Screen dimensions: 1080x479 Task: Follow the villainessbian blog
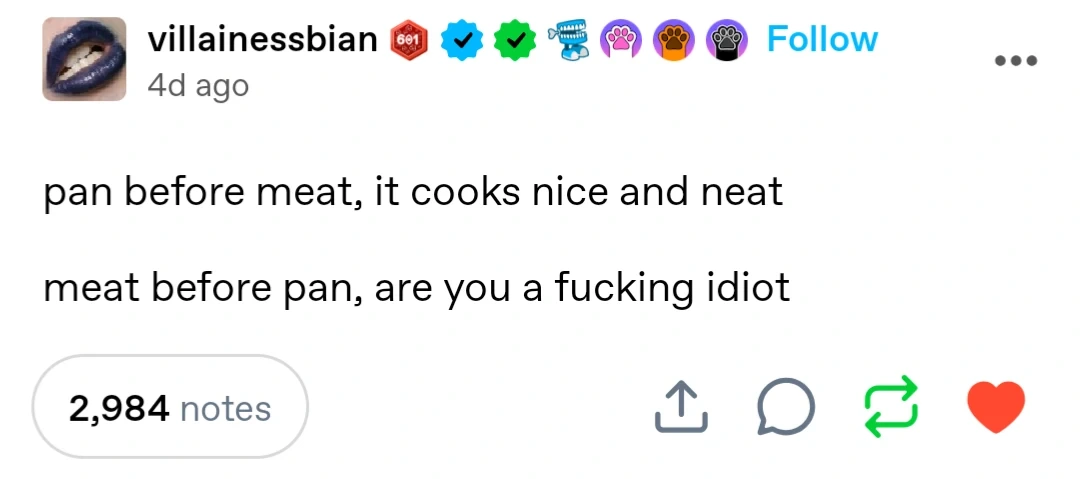click(822, 39)
